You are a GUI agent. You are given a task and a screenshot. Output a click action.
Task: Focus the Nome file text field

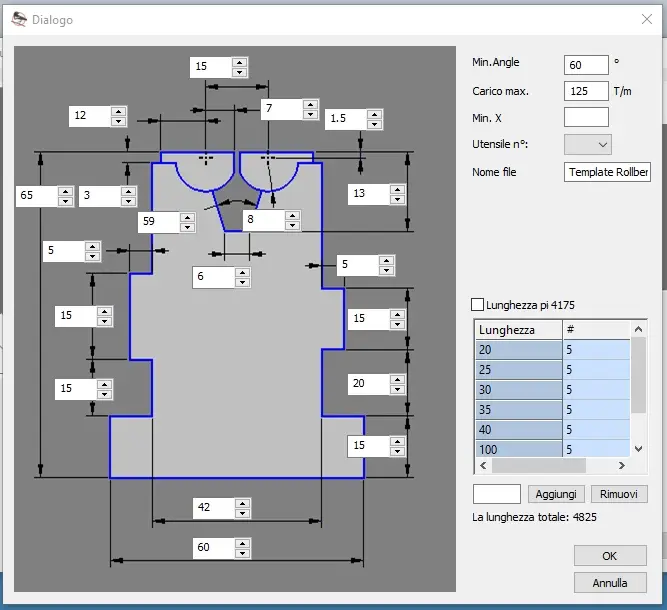pyautogui.click(x=607, y=173)
